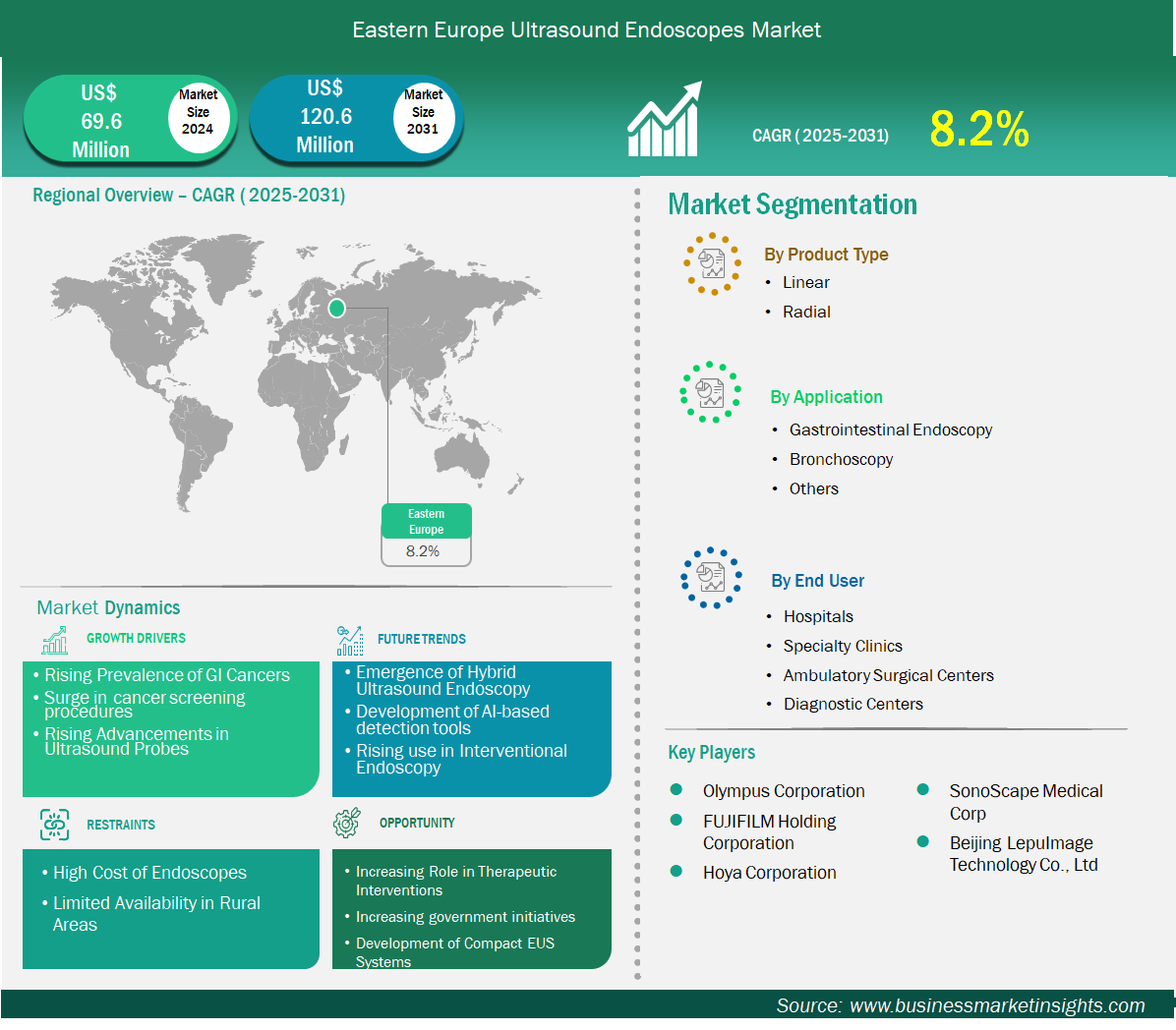The image size is (1176, 1030).
Task: Click the growth bar chart arrow icon
Action: click(665, 120)
